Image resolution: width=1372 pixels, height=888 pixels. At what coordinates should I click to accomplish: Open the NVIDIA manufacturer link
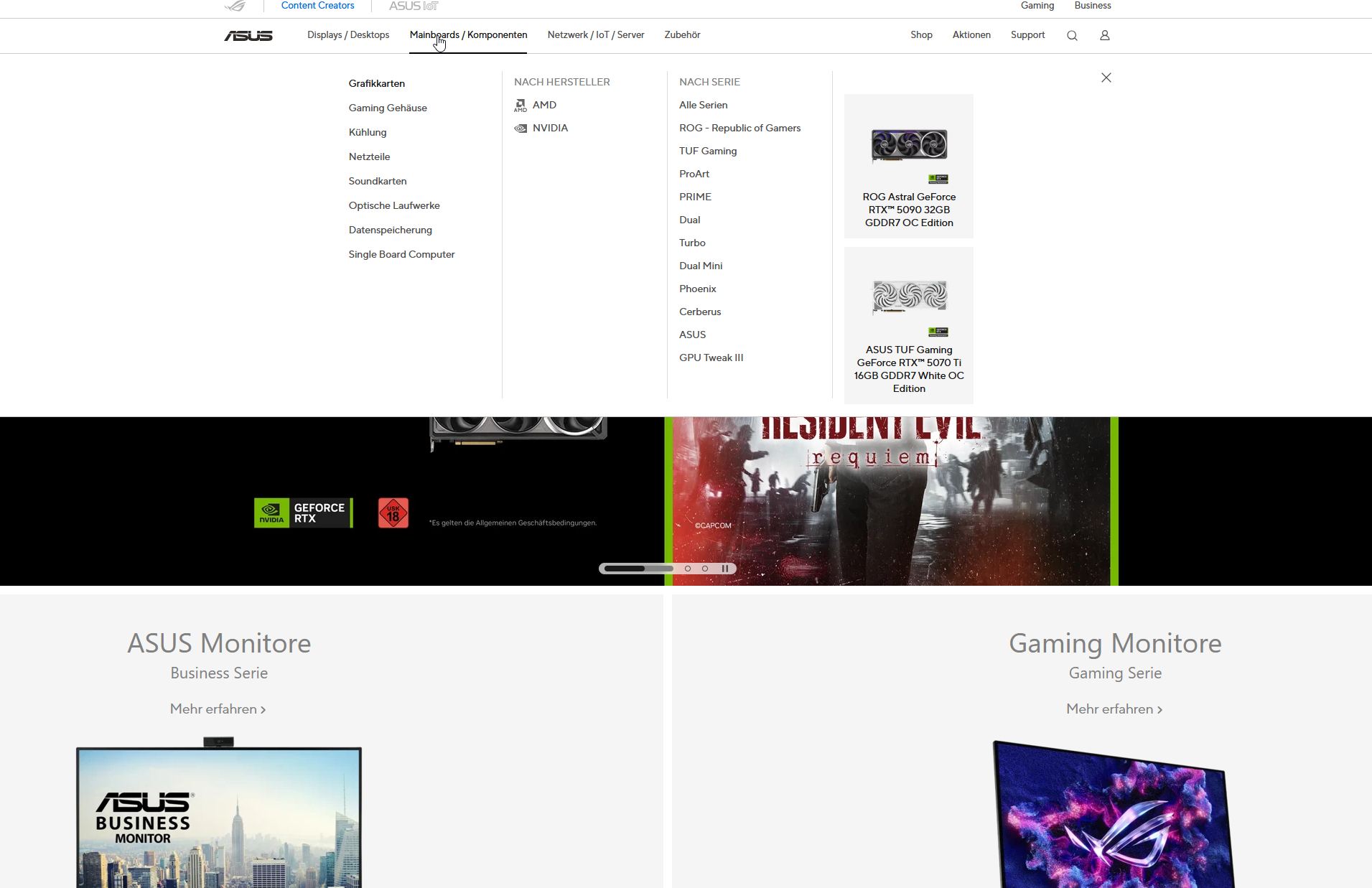pyautogui.click(x=551, y=128)
